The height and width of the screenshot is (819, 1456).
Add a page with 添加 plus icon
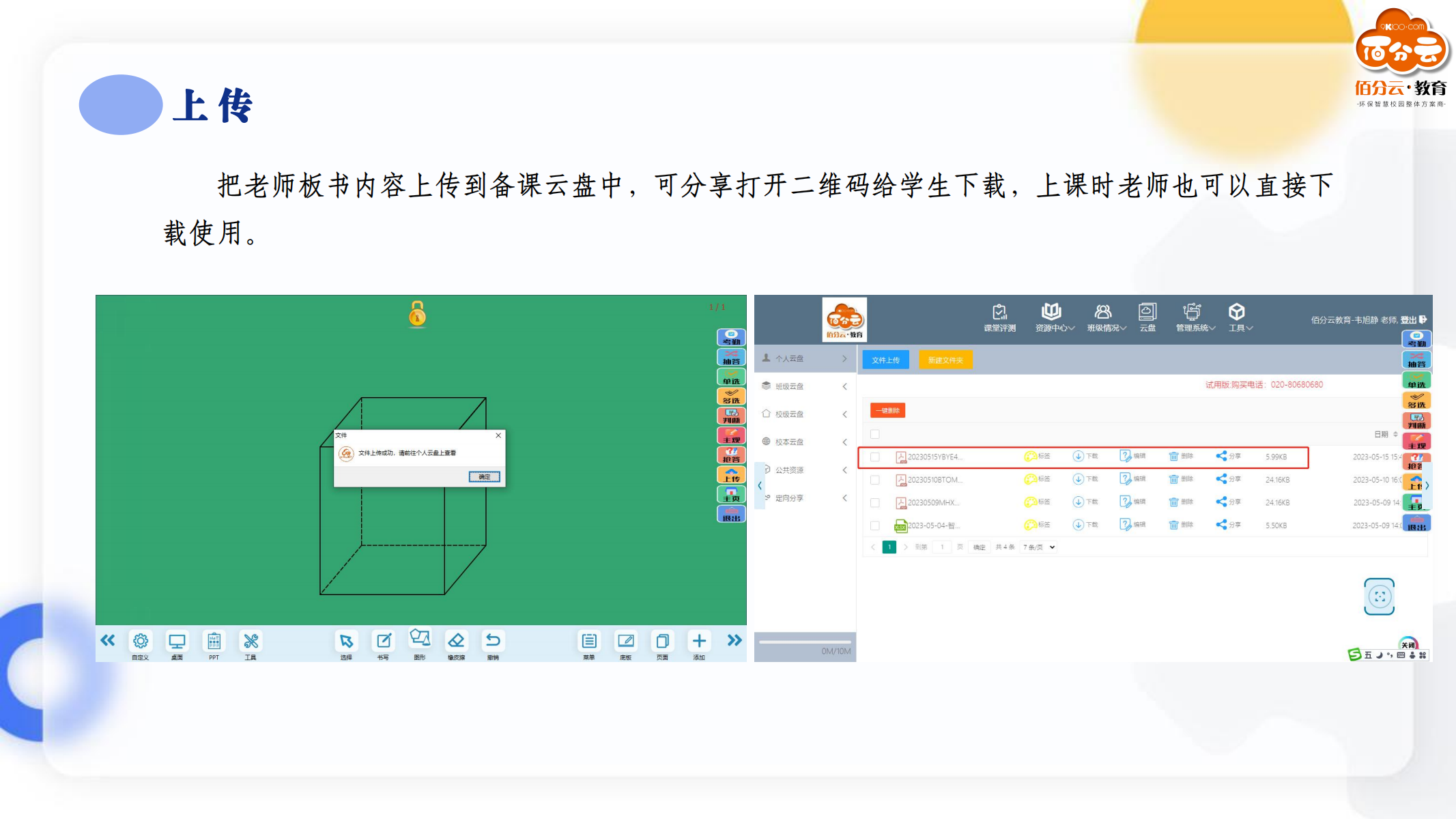[699, 645]
